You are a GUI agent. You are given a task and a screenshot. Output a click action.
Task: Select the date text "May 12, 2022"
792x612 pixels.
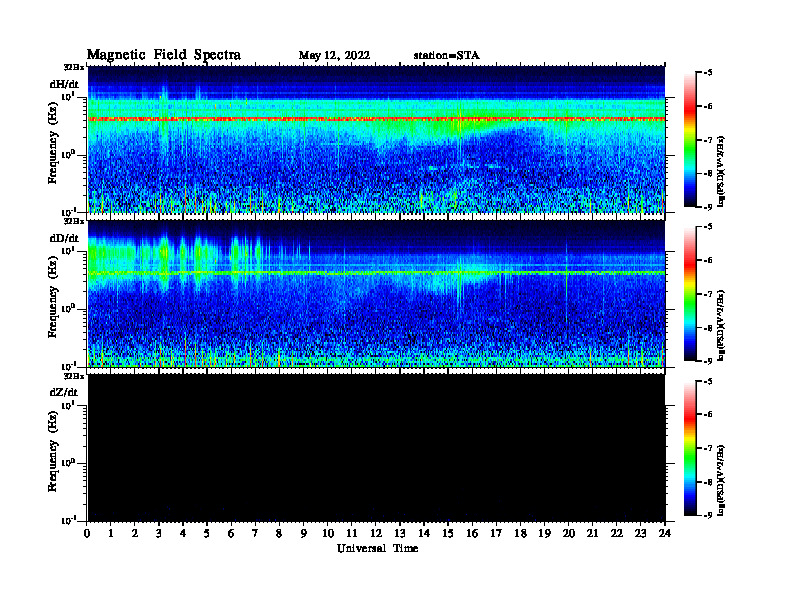coord(334,56)
